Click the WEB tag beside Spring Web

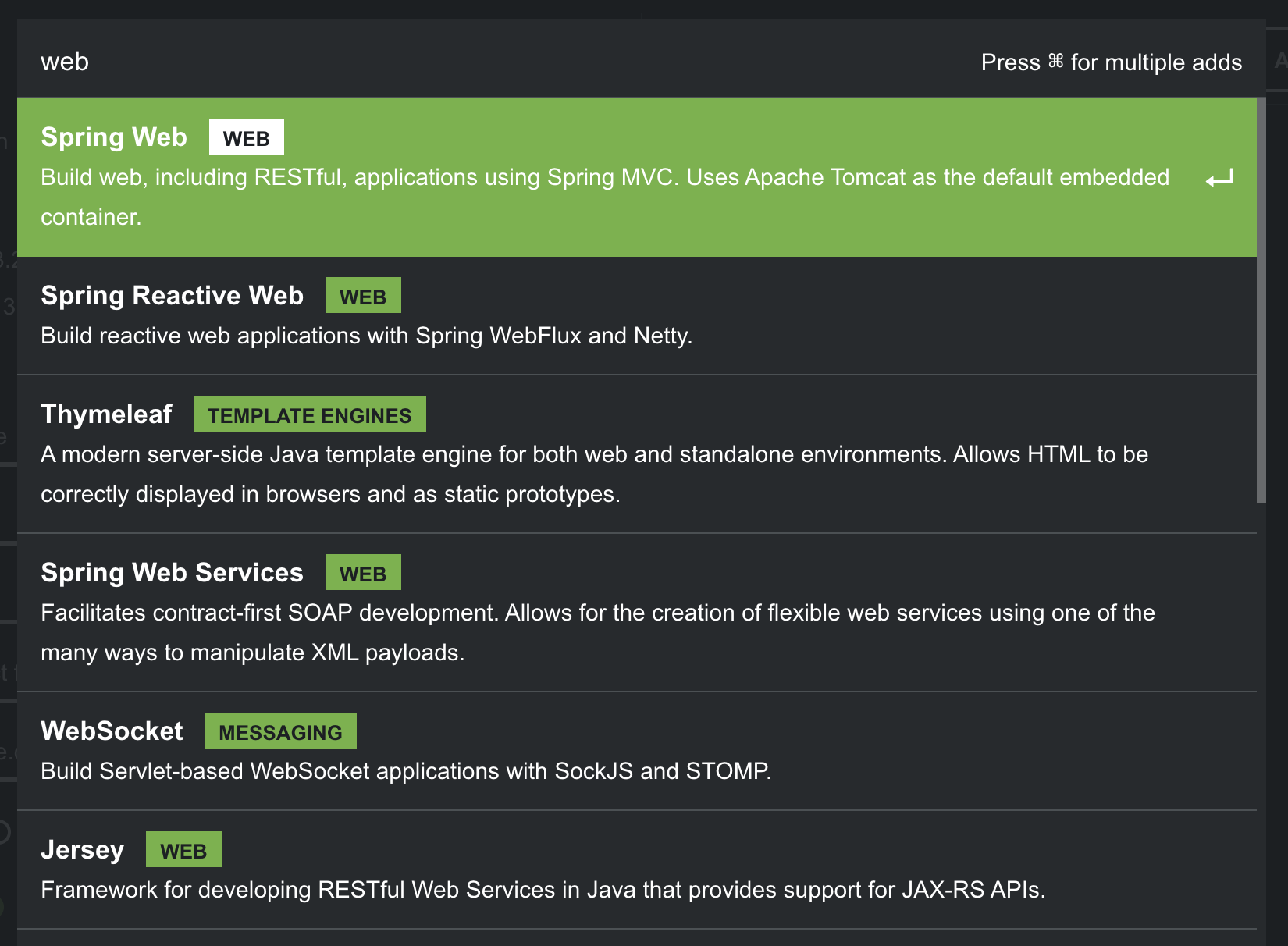(x=246, y=137)
